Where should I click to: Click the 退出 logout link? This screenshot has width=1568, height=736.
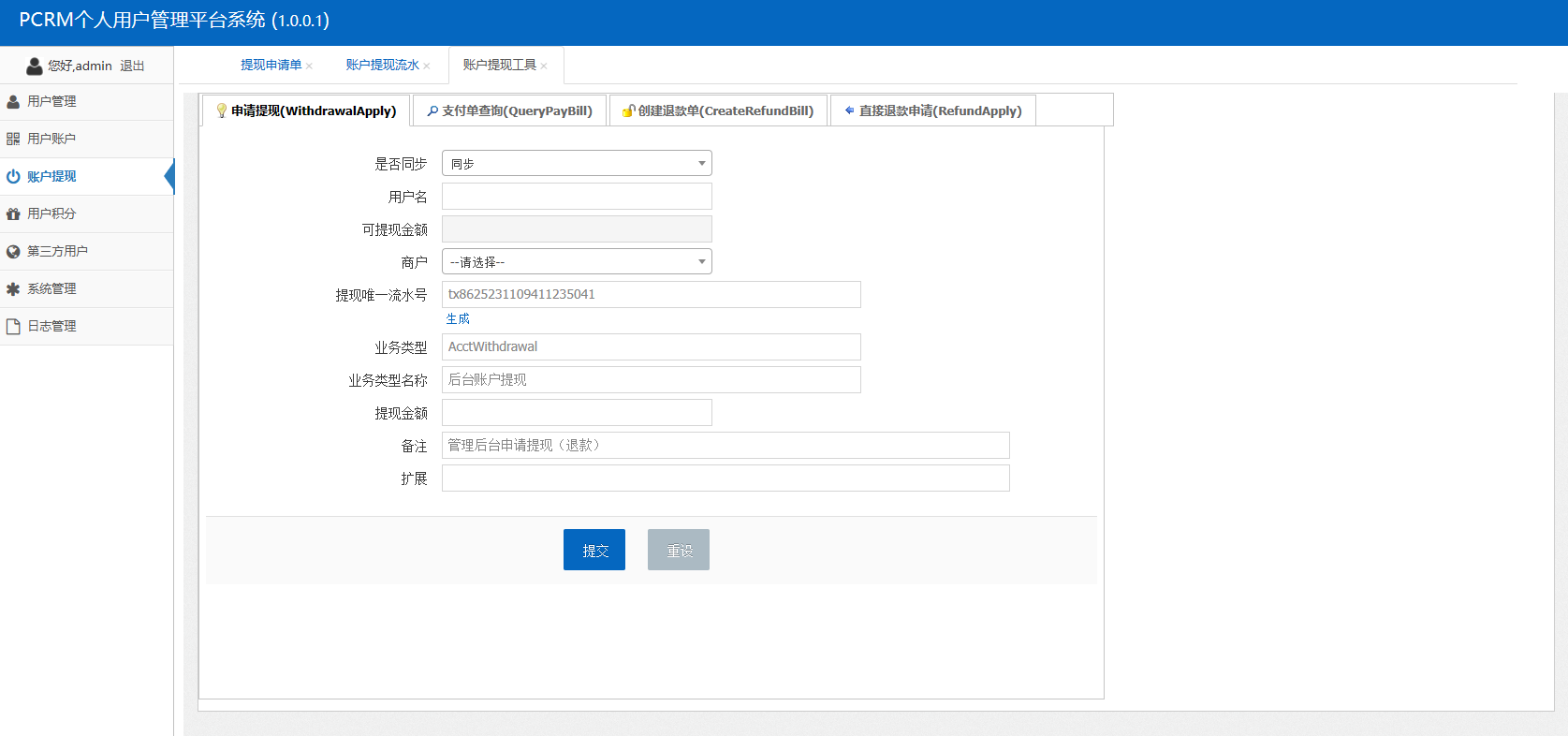132,66
